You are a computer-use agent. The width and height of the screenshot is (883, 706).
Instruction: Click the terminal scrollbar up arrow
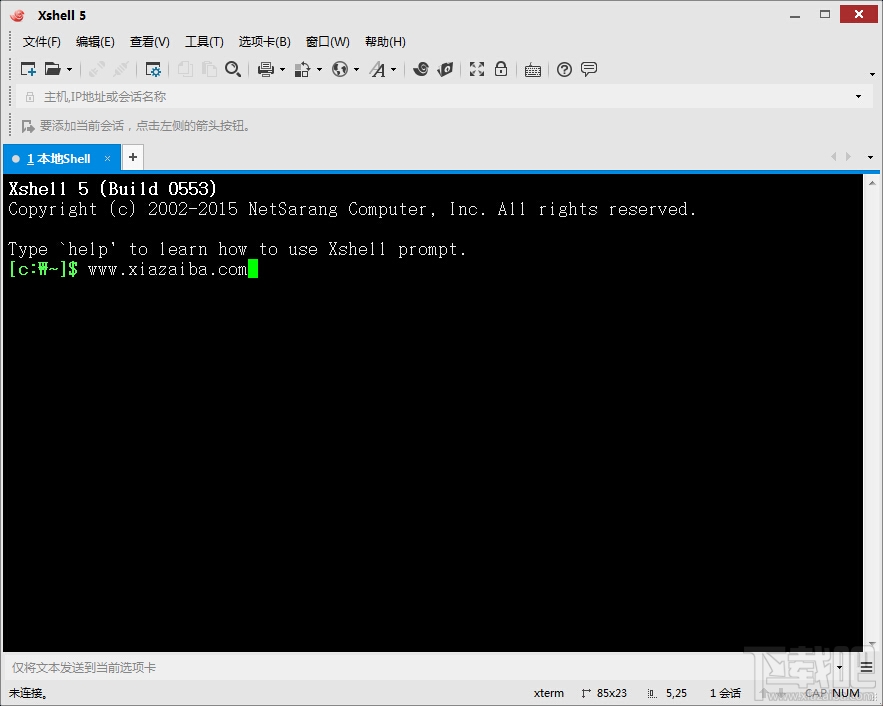872,183
